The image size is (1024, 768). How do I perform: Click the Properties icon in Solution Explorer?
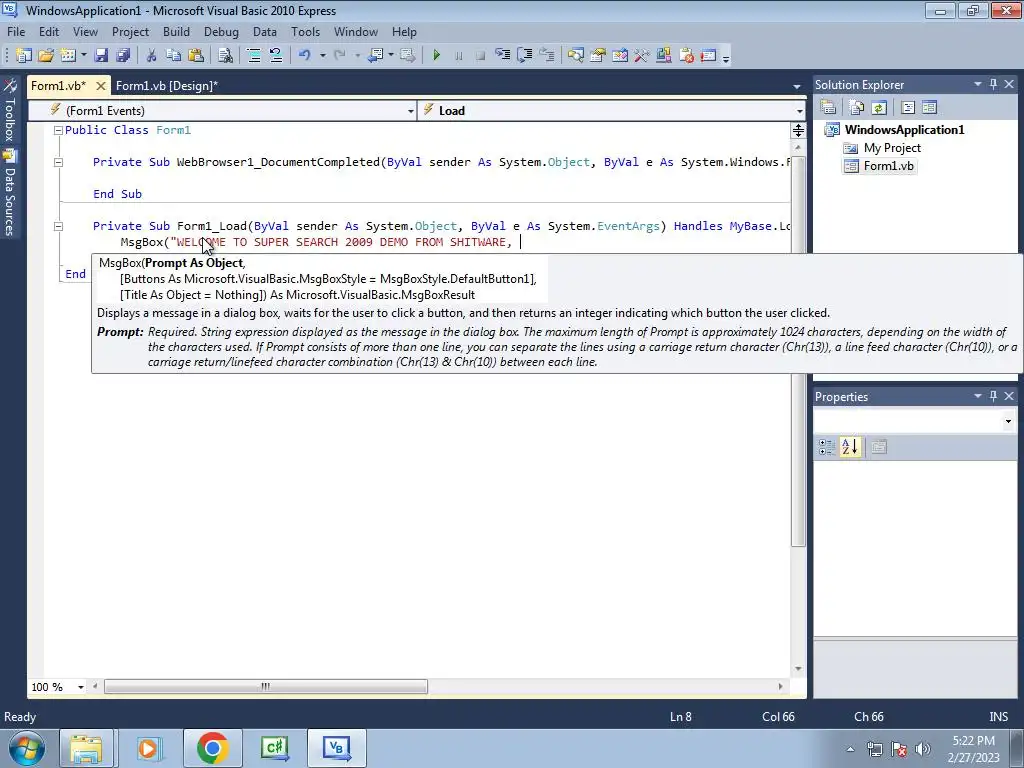828,108
